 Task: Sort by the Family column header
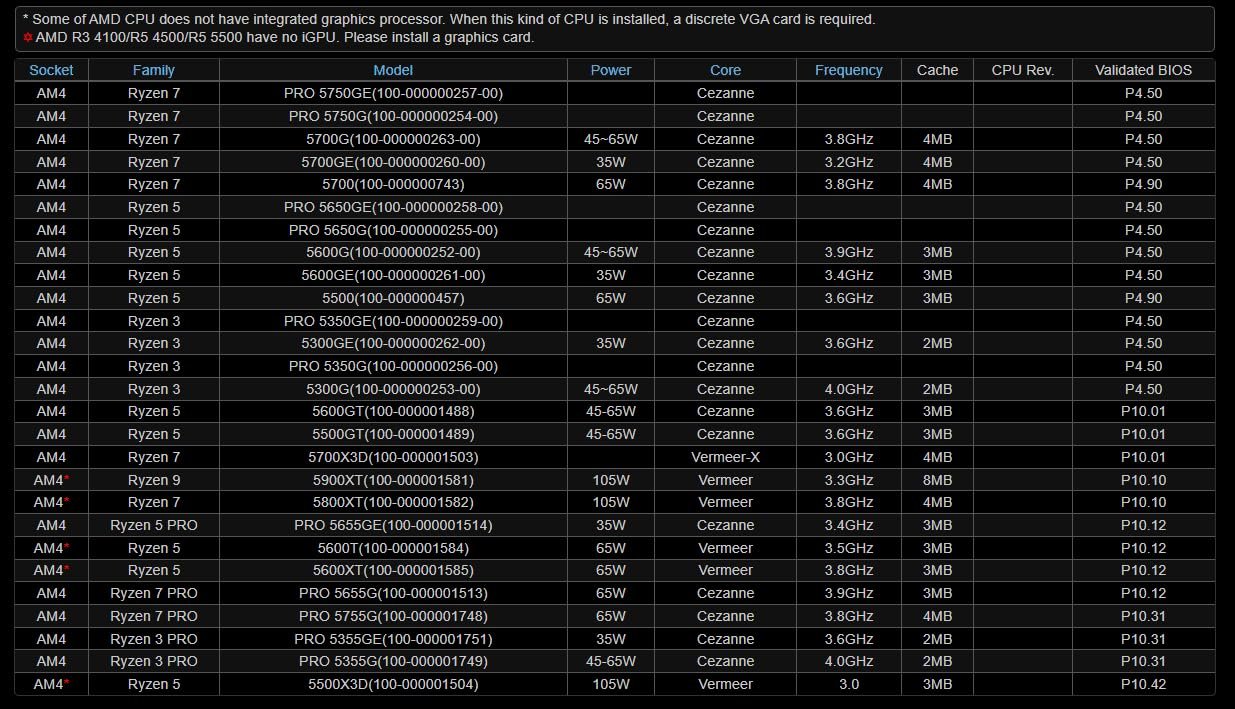153,70
